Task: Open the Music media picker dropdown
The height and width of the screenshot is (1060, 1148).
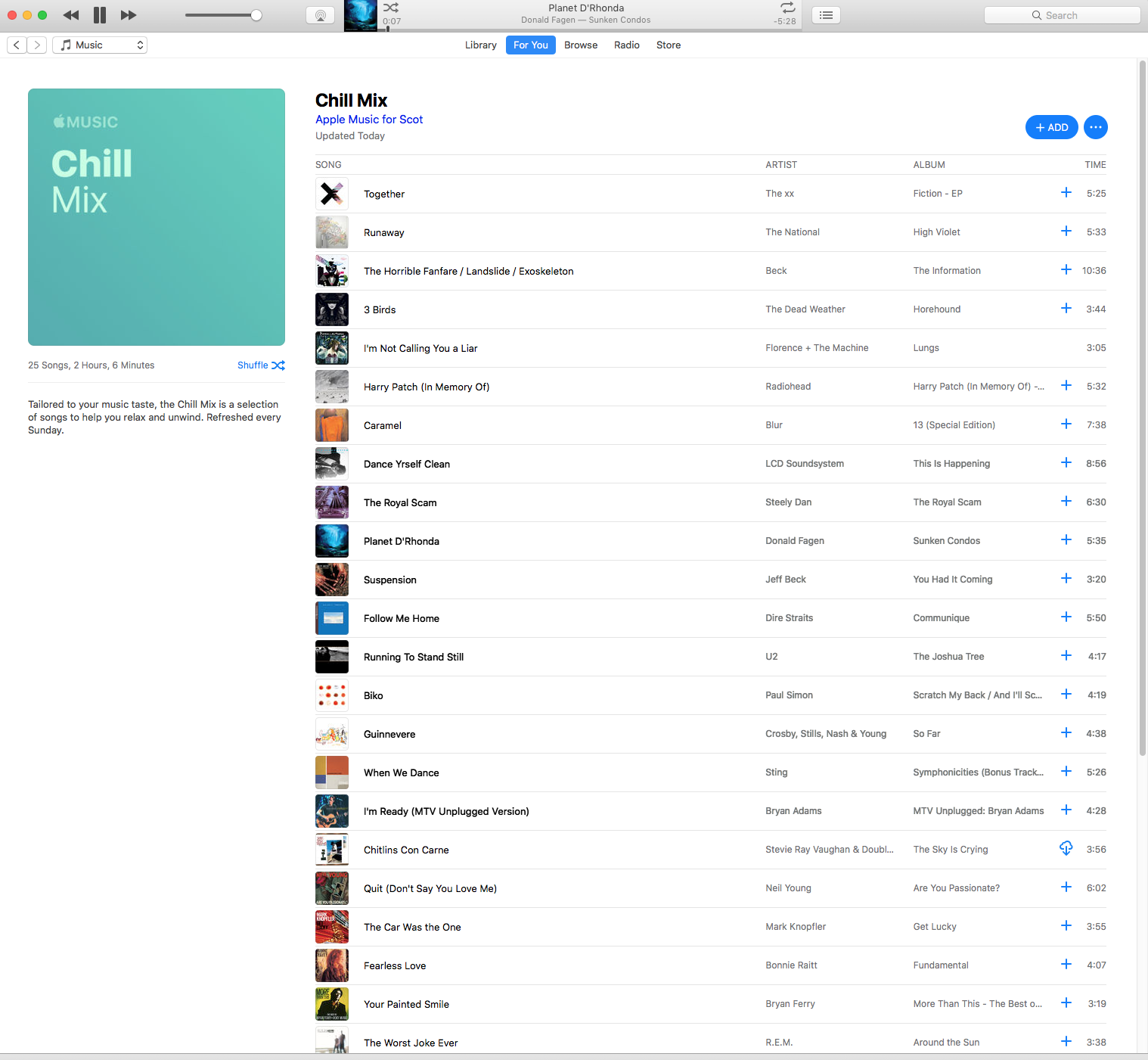Action: (100, 45)
